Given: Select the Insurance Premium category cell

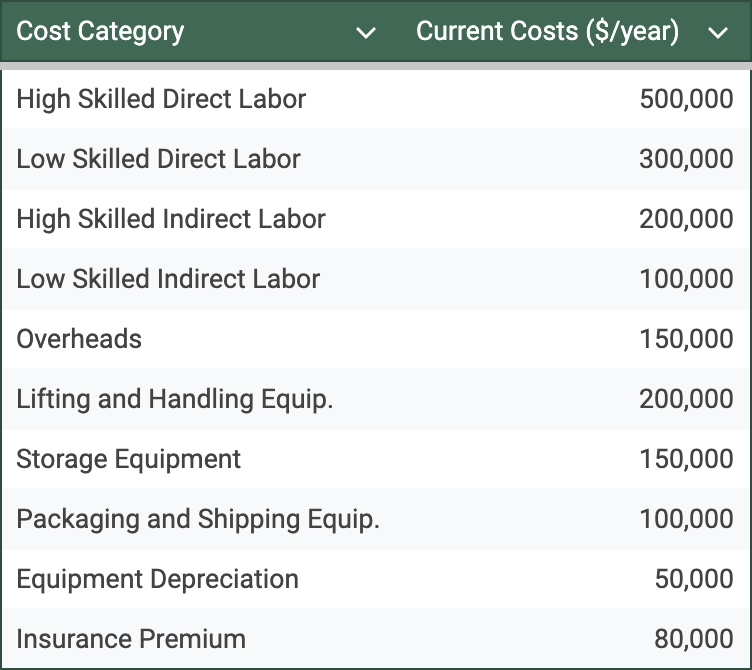Looking at the screenshot, I should pos(131,639).
